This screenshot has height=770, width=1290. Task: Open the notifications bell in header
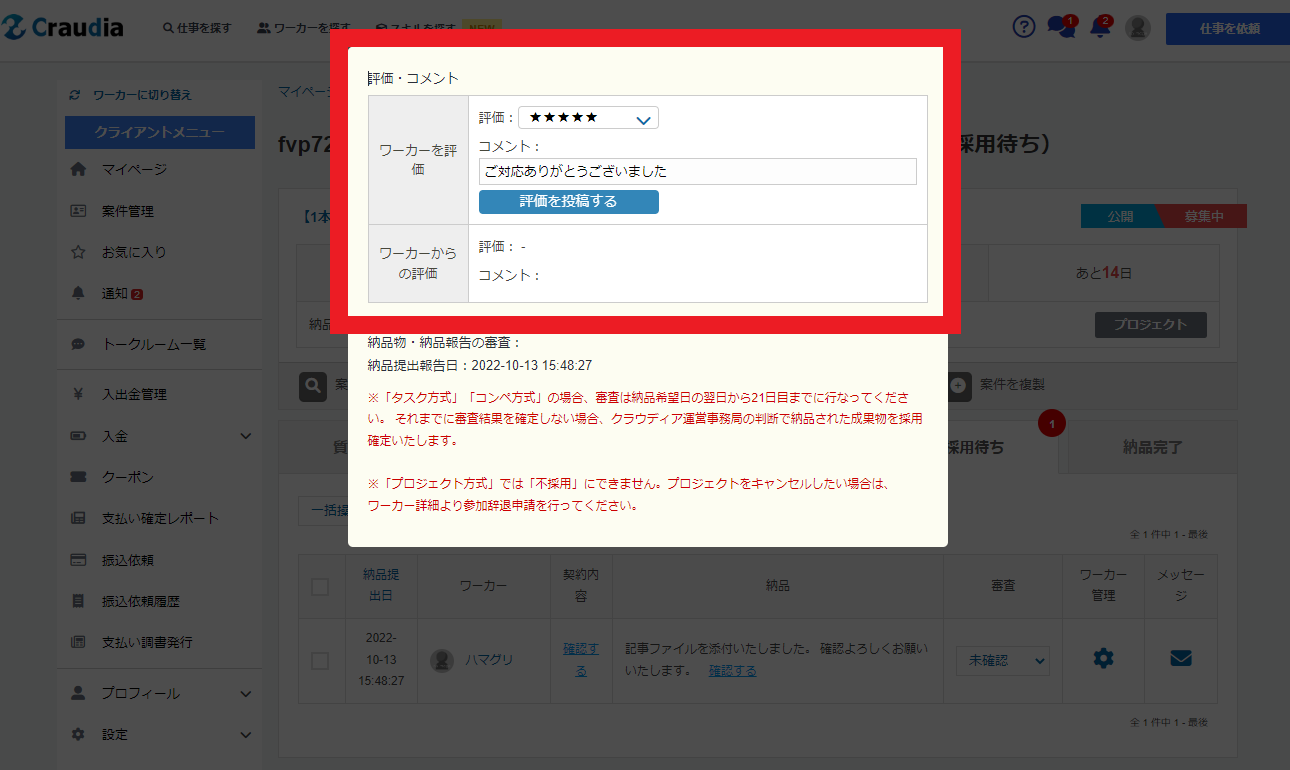coord(1100,27)
